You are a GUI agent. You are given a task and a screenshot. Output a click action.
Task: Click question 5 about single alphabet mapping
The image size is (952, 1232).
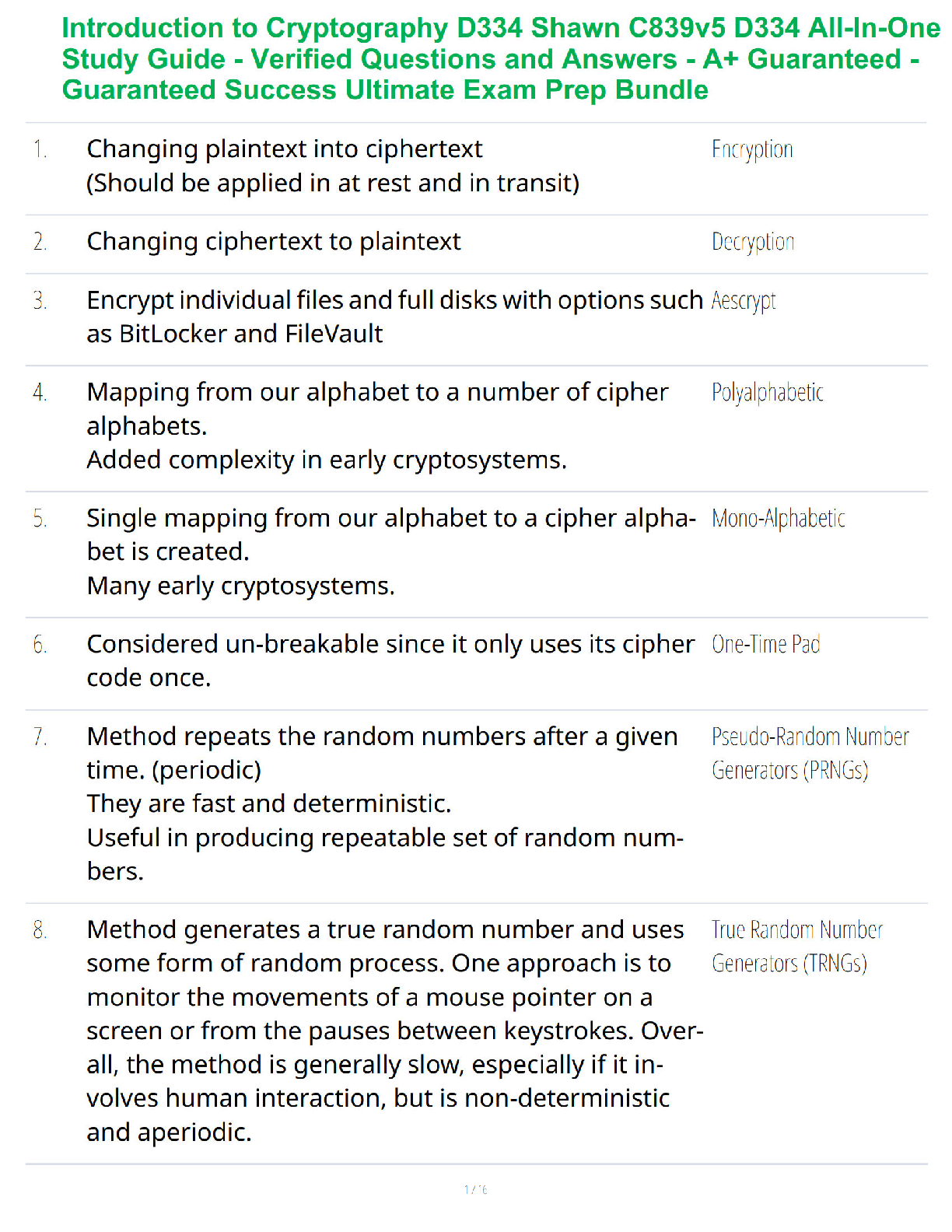[391, 551]
